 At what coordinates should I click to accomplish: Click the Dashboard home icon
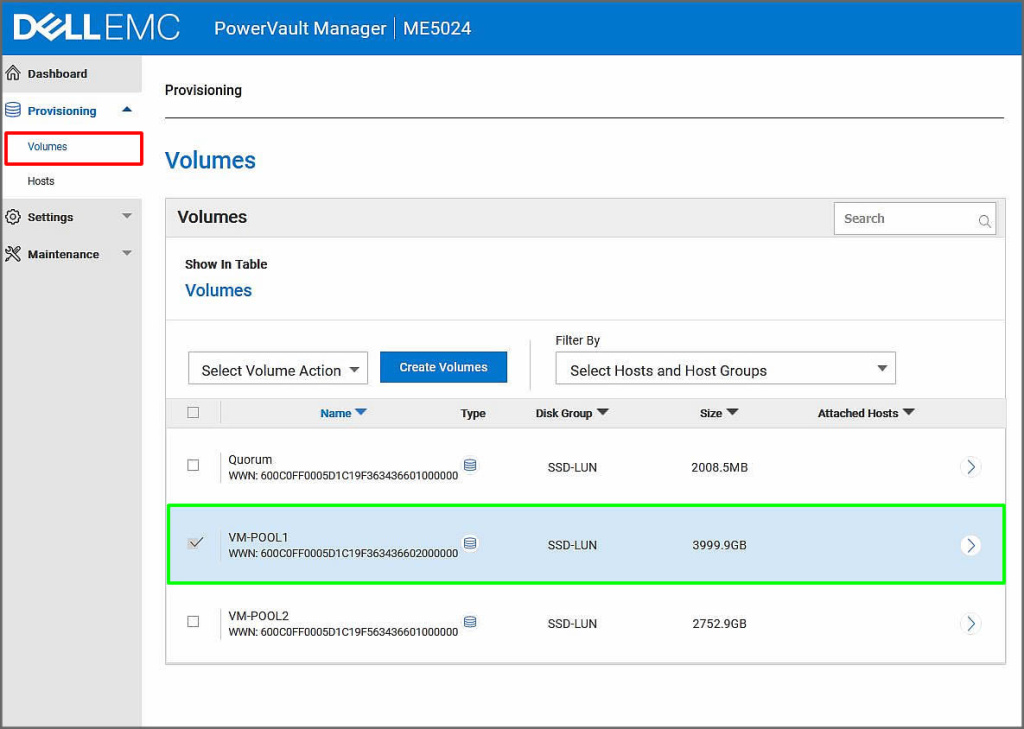[13, 73]
